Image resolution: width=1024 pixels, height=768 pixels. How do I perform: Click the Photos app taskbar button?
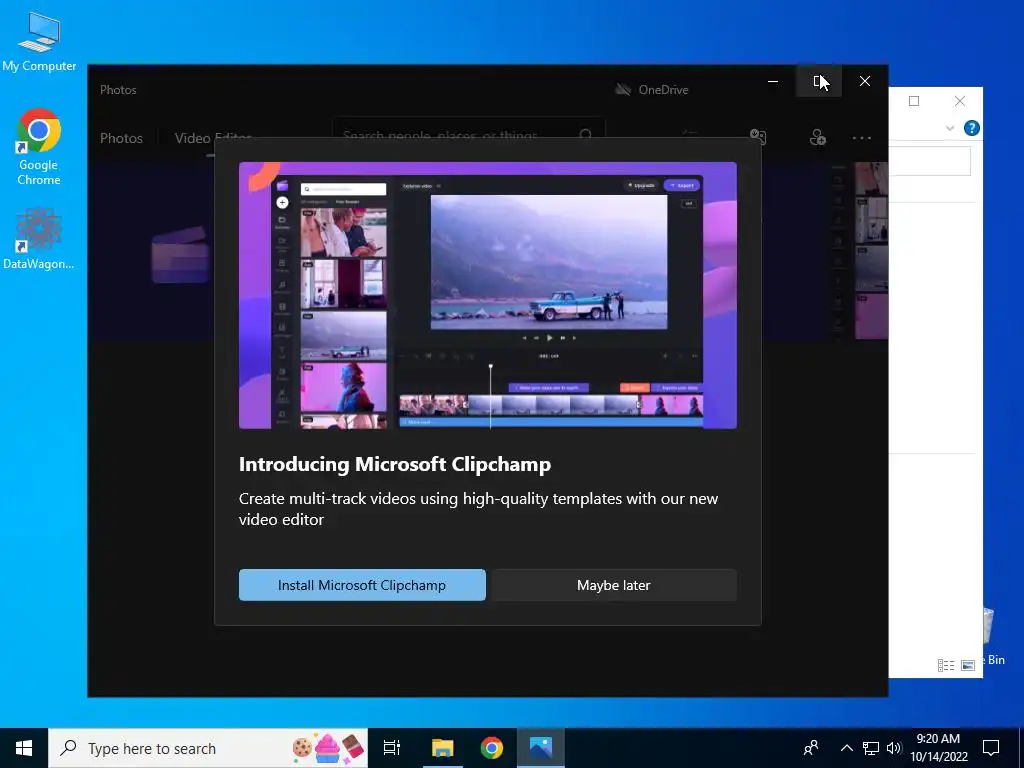point(541,748)
